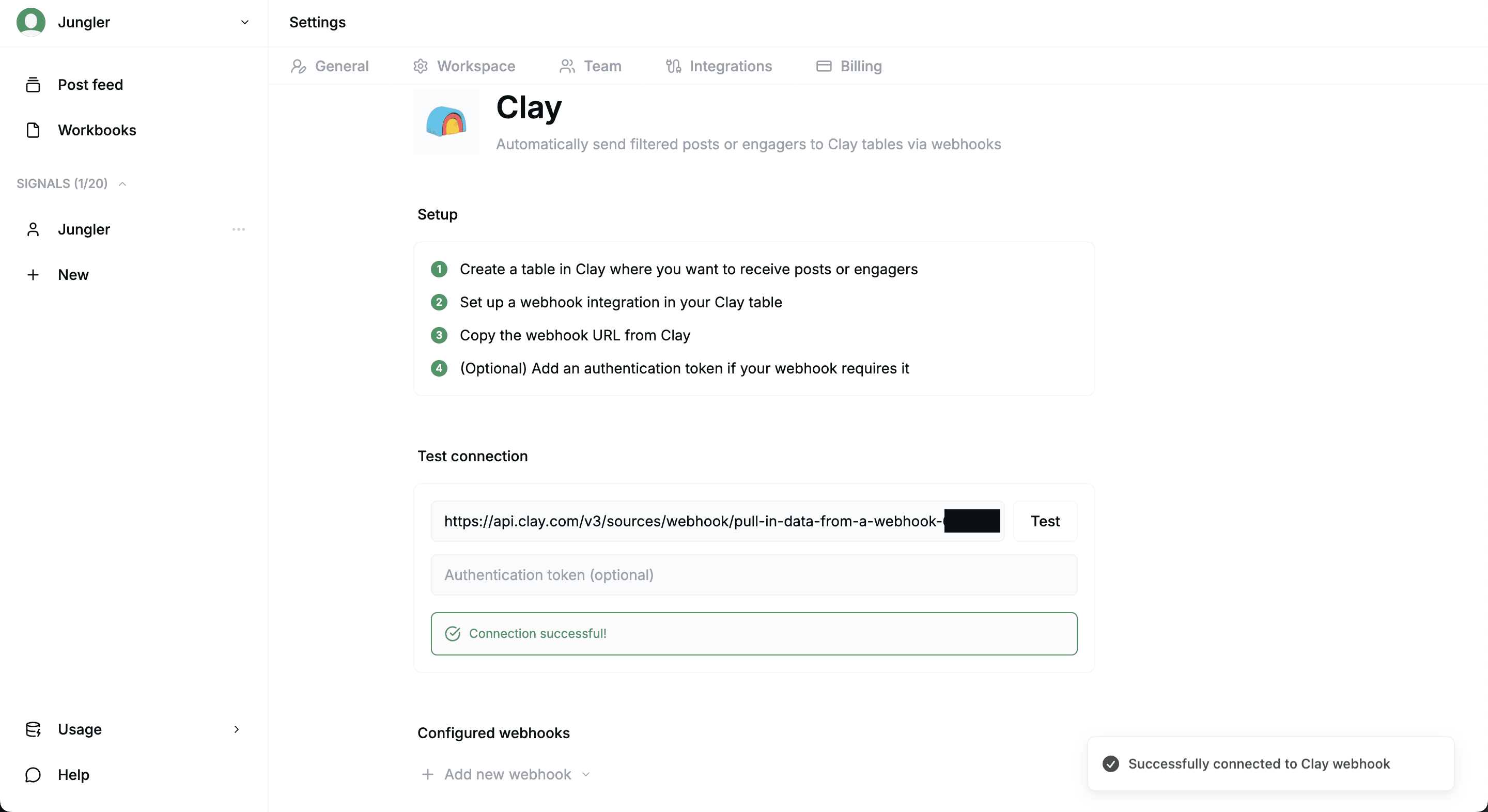Image resolution: width=1488 pixels, height=812 pixels.
Task: Click the Clay integration logo
Action: click(x=446, y=122)
